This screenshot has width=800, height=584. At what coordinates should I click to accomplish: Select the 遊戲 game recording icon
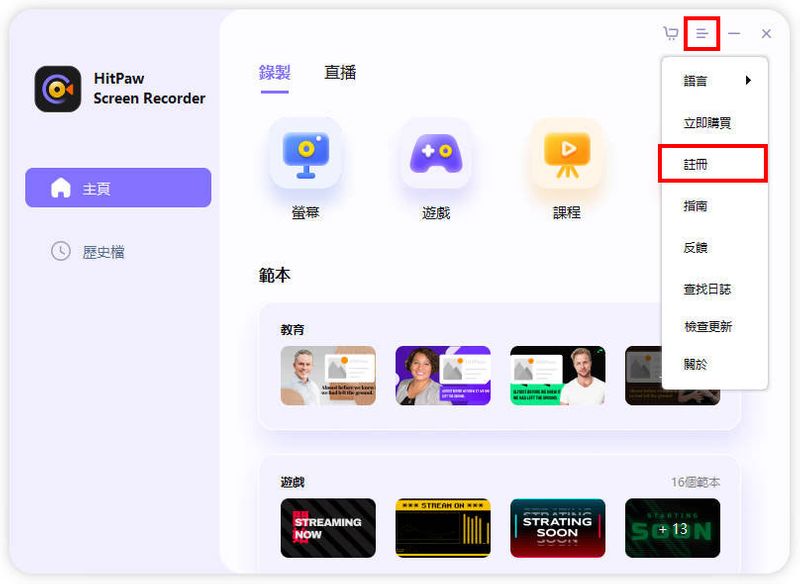436,155
